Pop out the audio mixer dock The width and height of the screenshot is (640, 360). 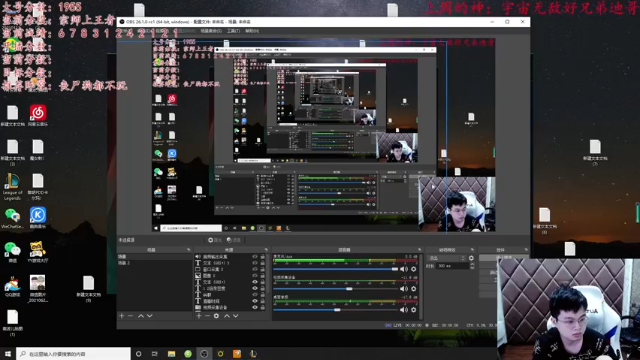click(419, 249)
